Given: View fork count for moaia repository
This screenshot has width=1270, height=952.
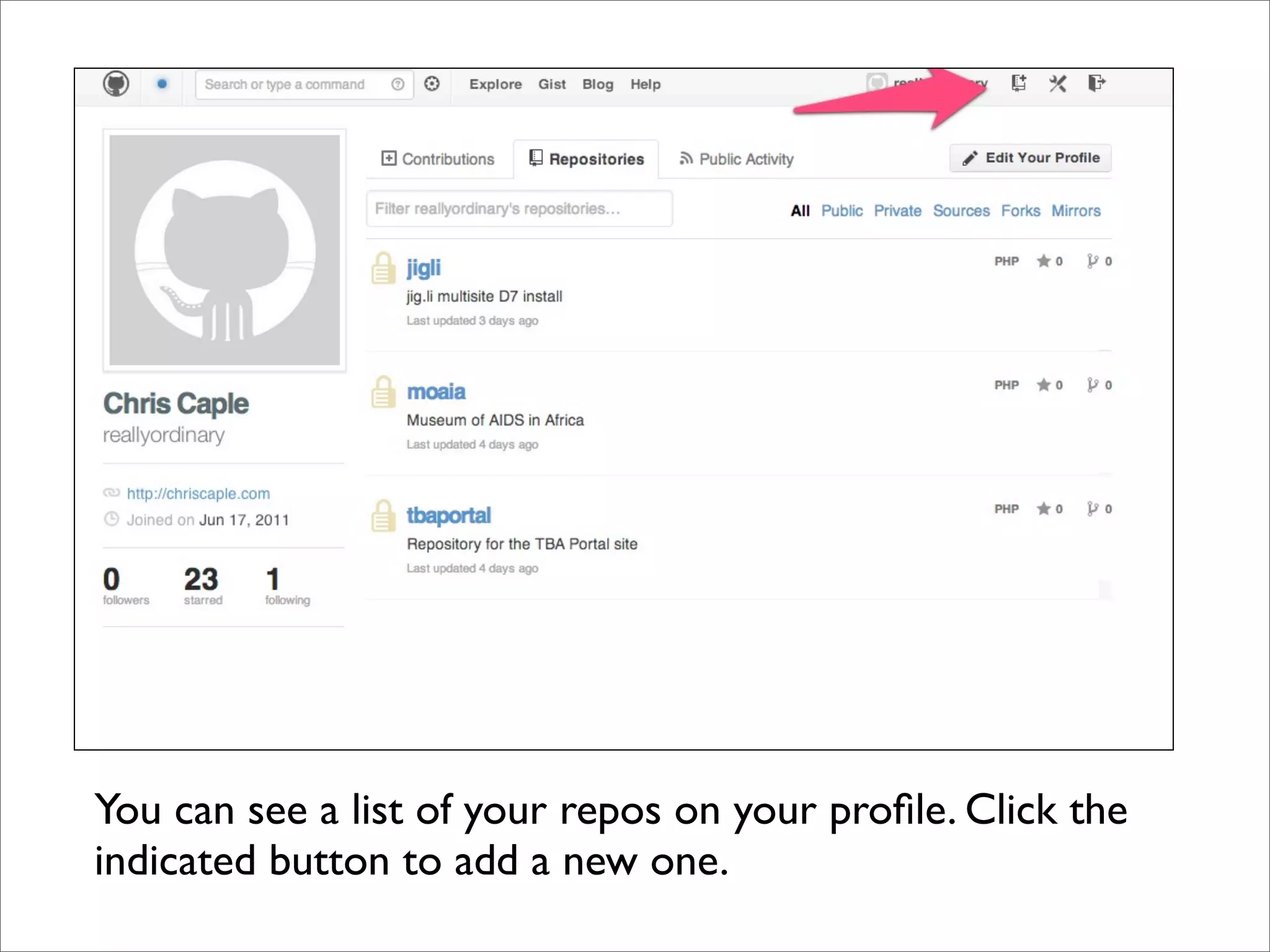Looking at the screenshot, I should [x=1099, y=385].
